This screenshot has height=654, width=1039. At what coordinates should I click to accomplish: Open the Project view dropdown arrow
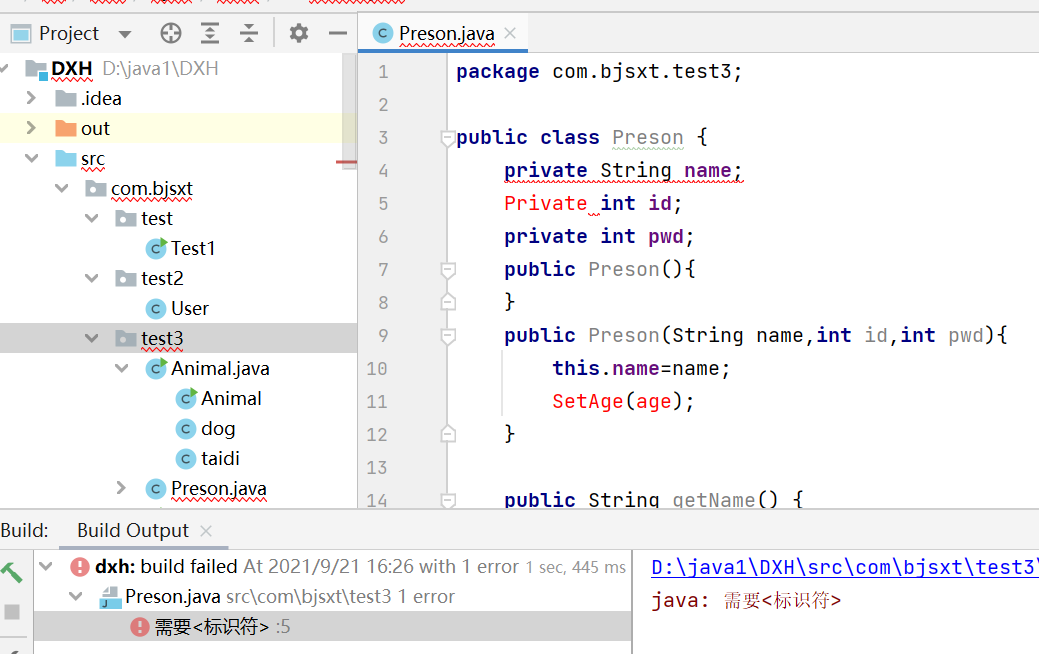(x=125, y=34)
